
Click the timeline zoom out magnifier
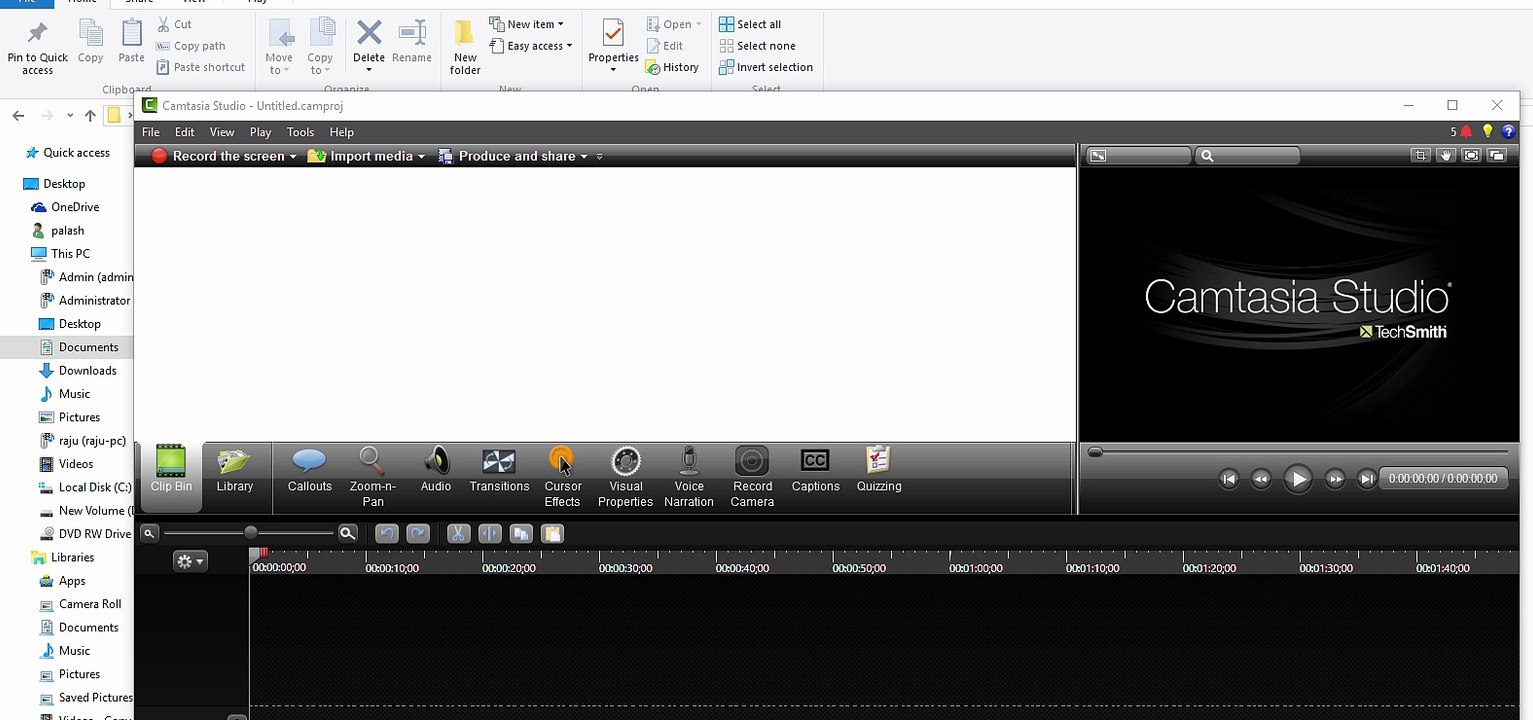click(149, 534)
